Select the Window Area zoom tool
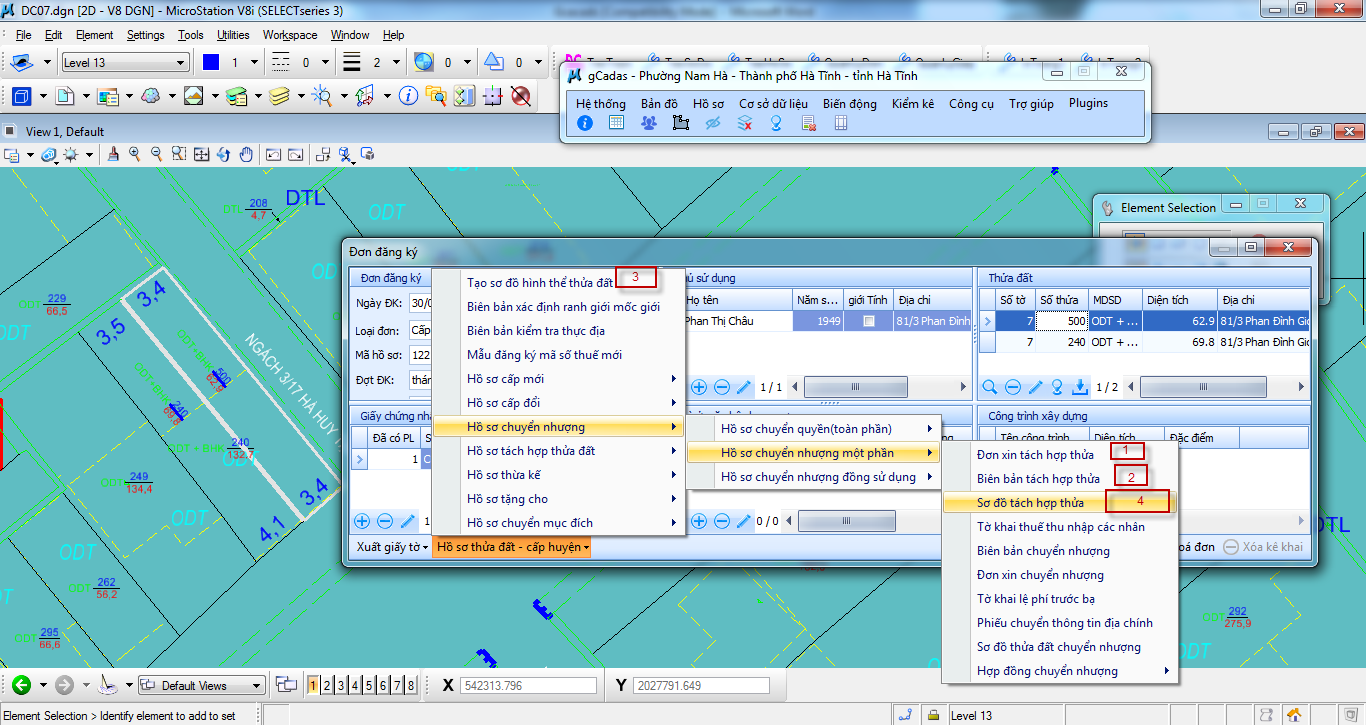Viewport: 1366px width, 725px height. coord(179,155)
